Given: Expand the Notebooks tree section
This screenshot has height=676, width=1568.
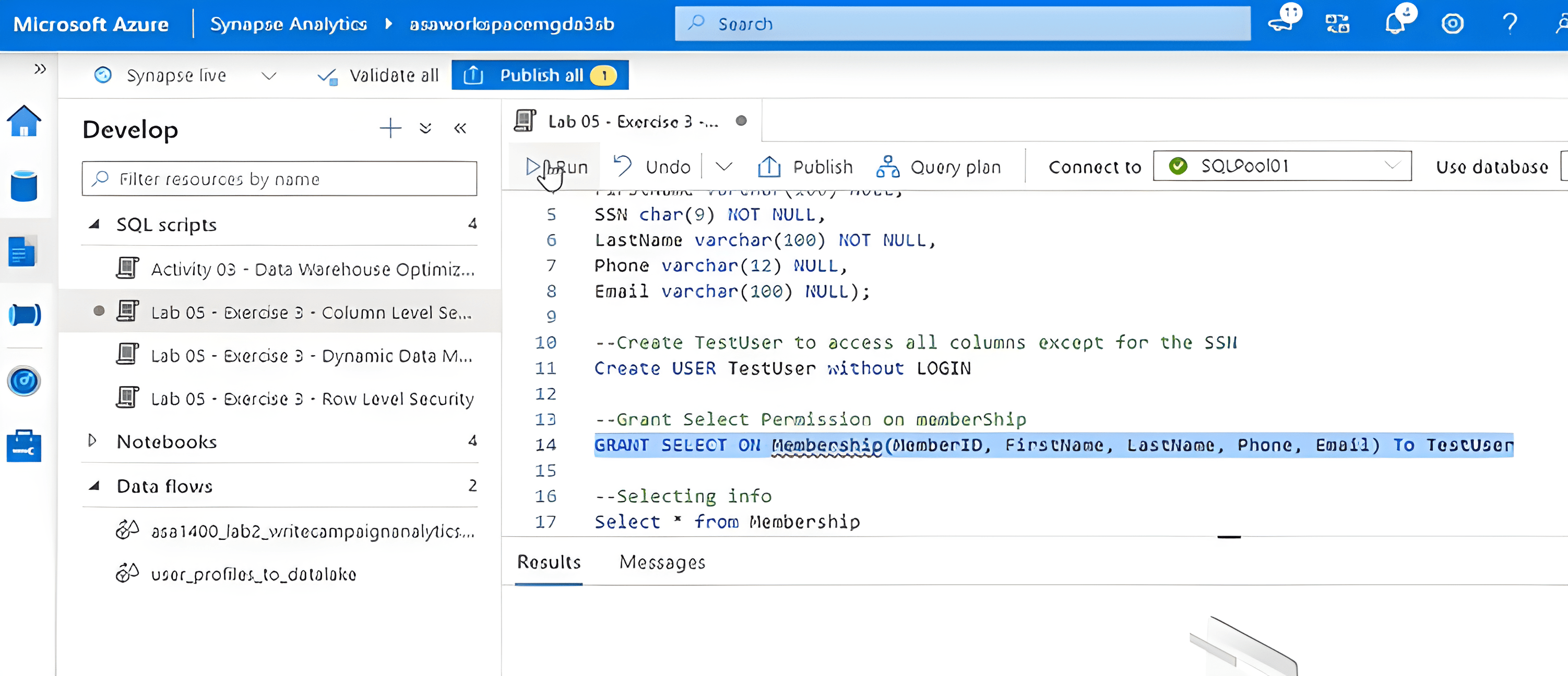Looking at the screenshot, I should 92,441.
